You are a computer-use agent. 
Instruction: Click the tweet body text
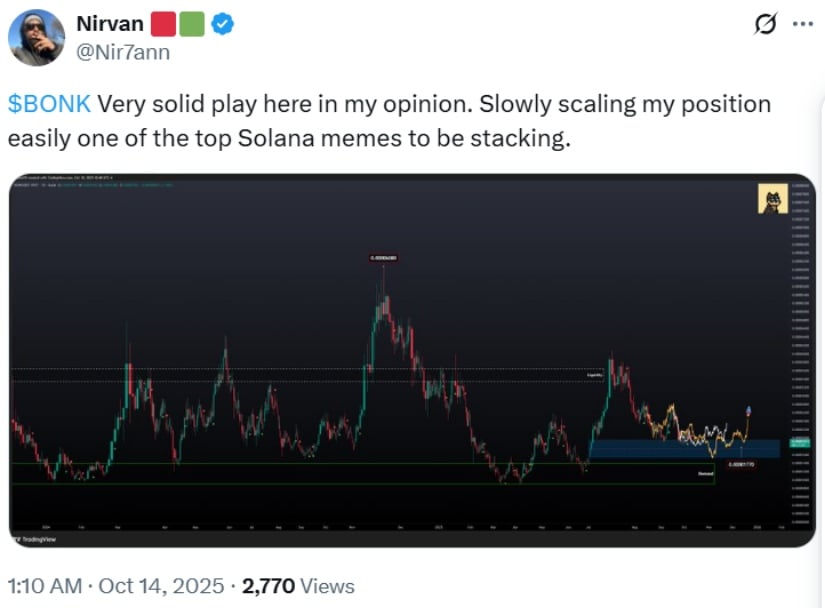[389, 120]
